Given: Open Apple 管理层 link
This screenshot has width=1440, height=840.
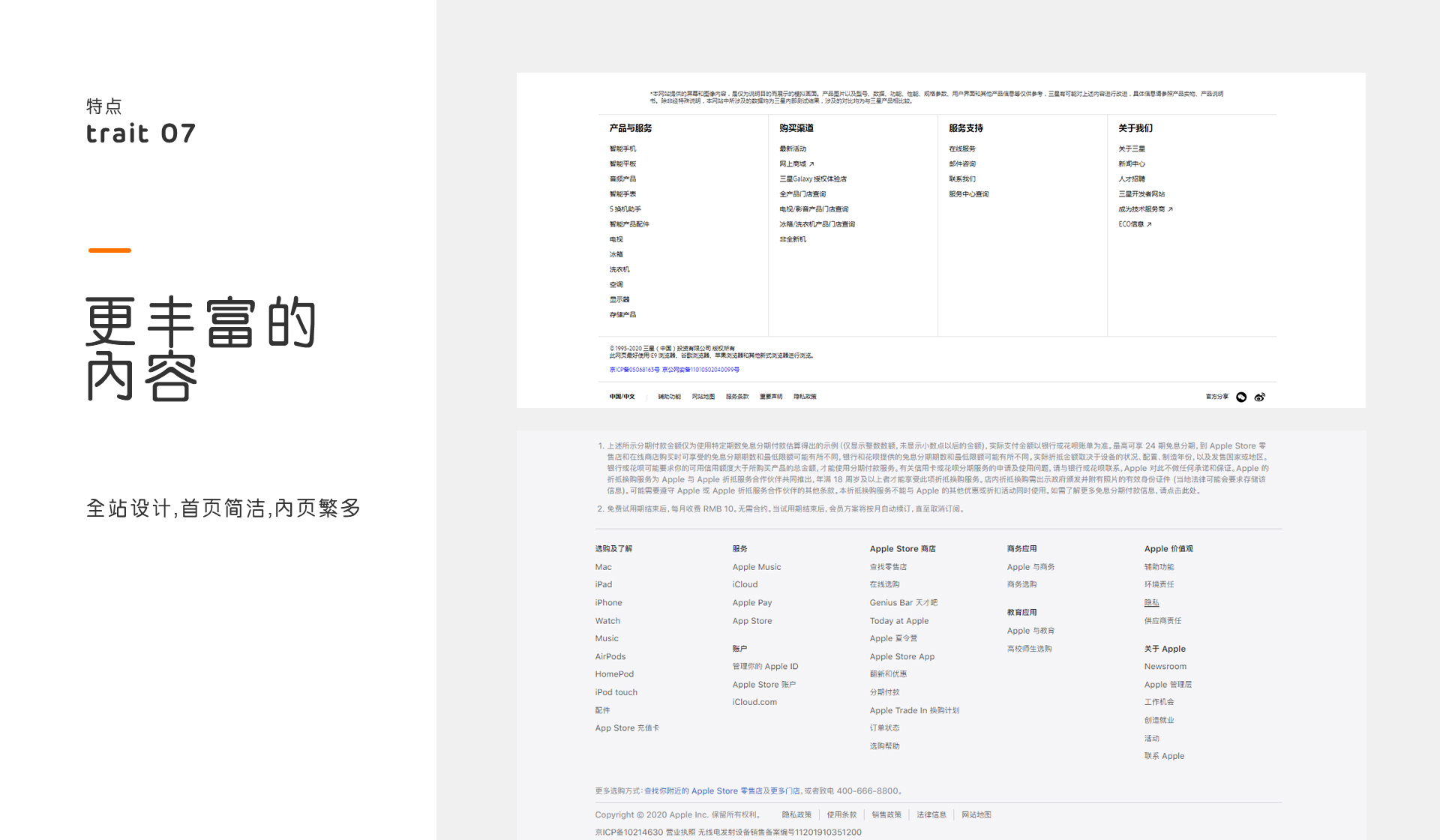Looking at the screenshot, I should 1168,685.
